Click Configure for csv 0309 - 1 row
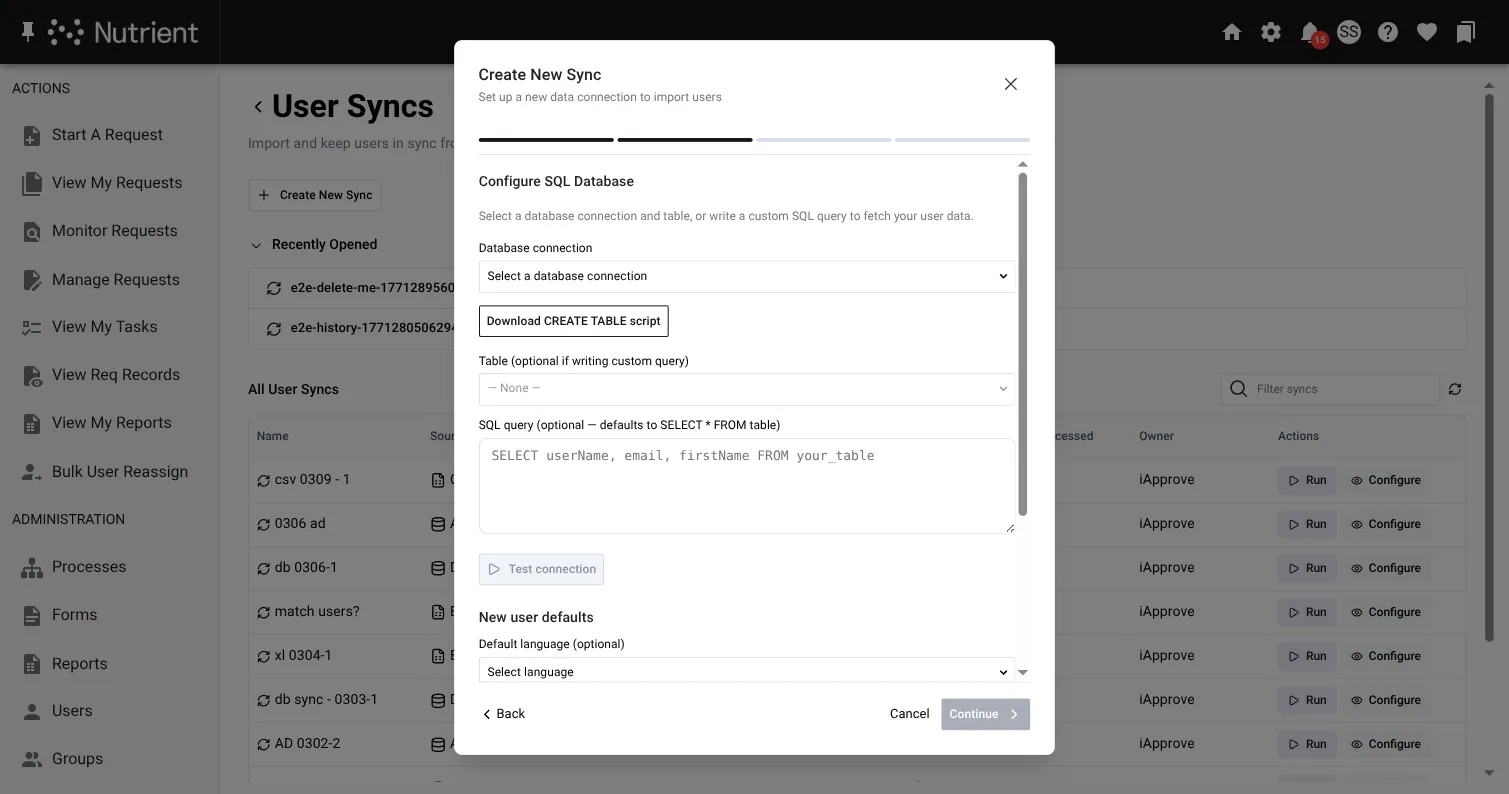 pyautogui.click(x=1386, y=480)
